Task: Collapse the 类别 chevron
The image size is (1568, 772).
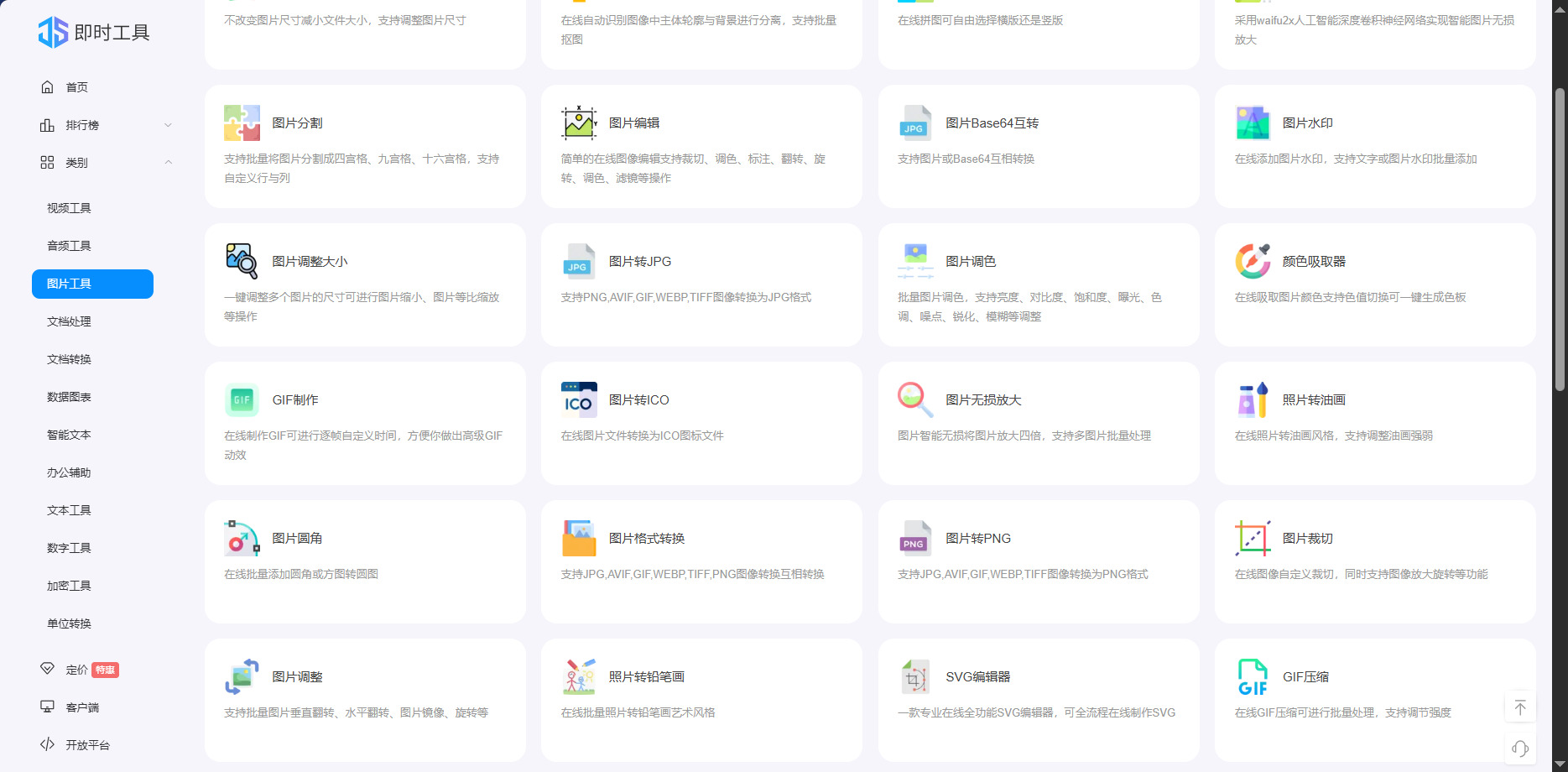Action: (168, 163)
